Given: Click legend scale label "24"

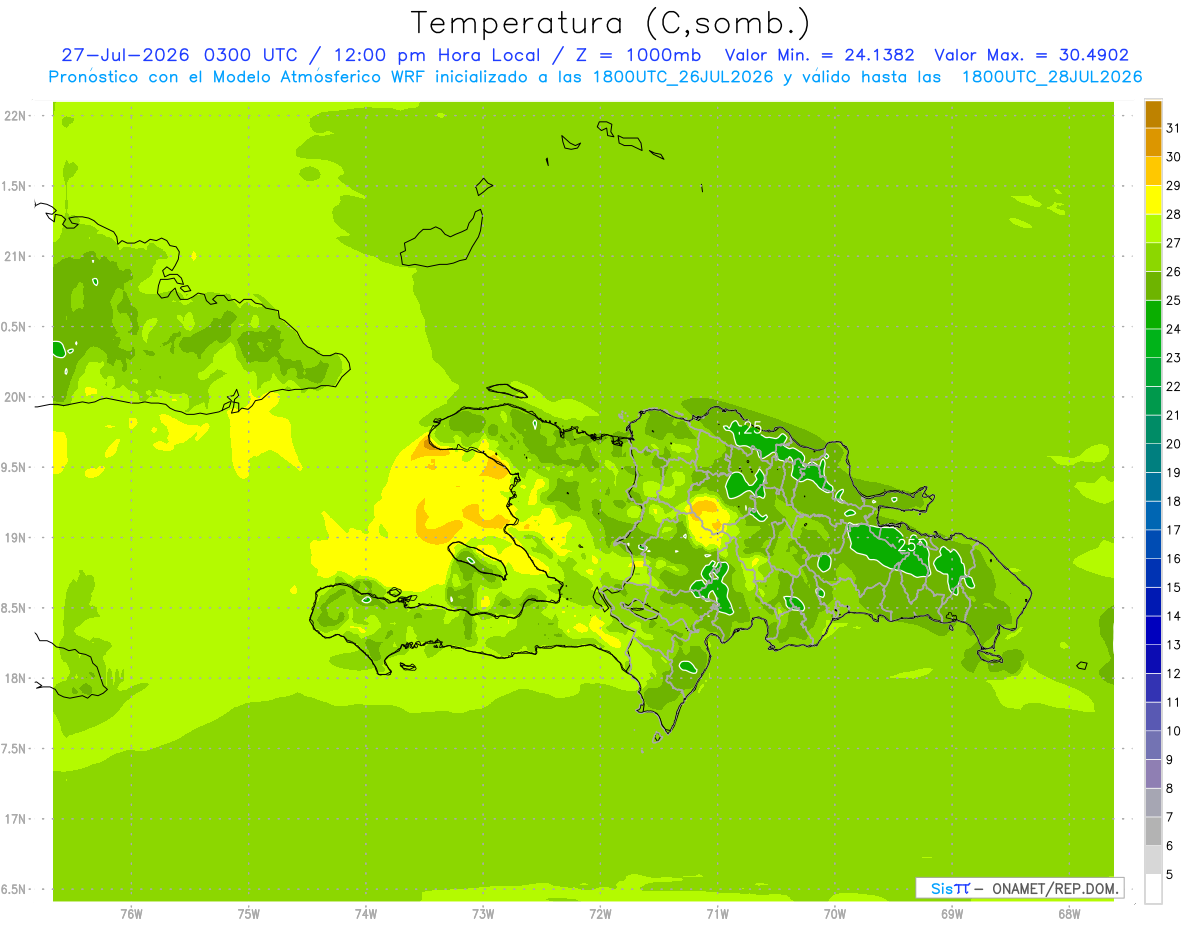Looking at the screenshot, I should [x=1173, y=329].
